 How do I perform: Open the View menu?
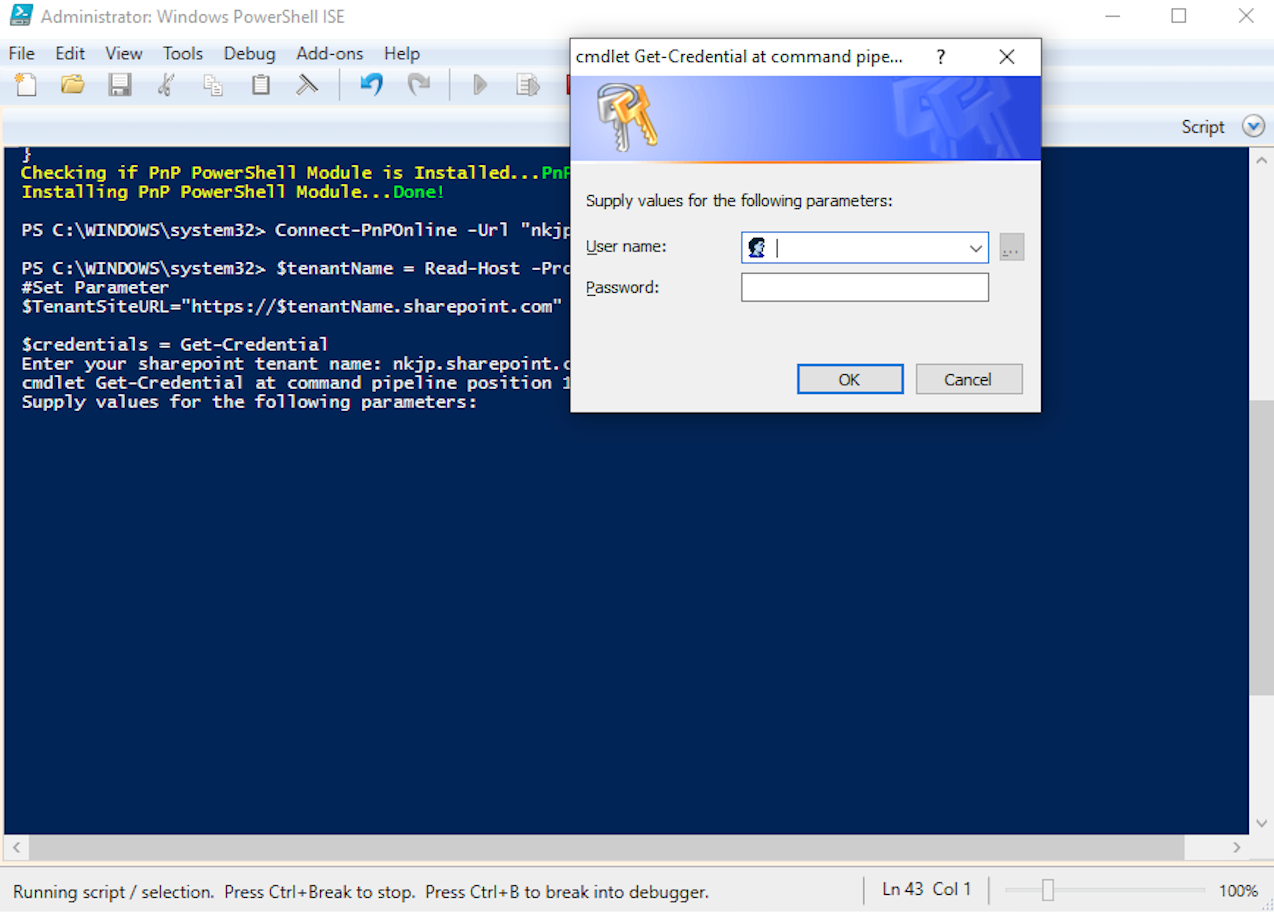point(124,54)
